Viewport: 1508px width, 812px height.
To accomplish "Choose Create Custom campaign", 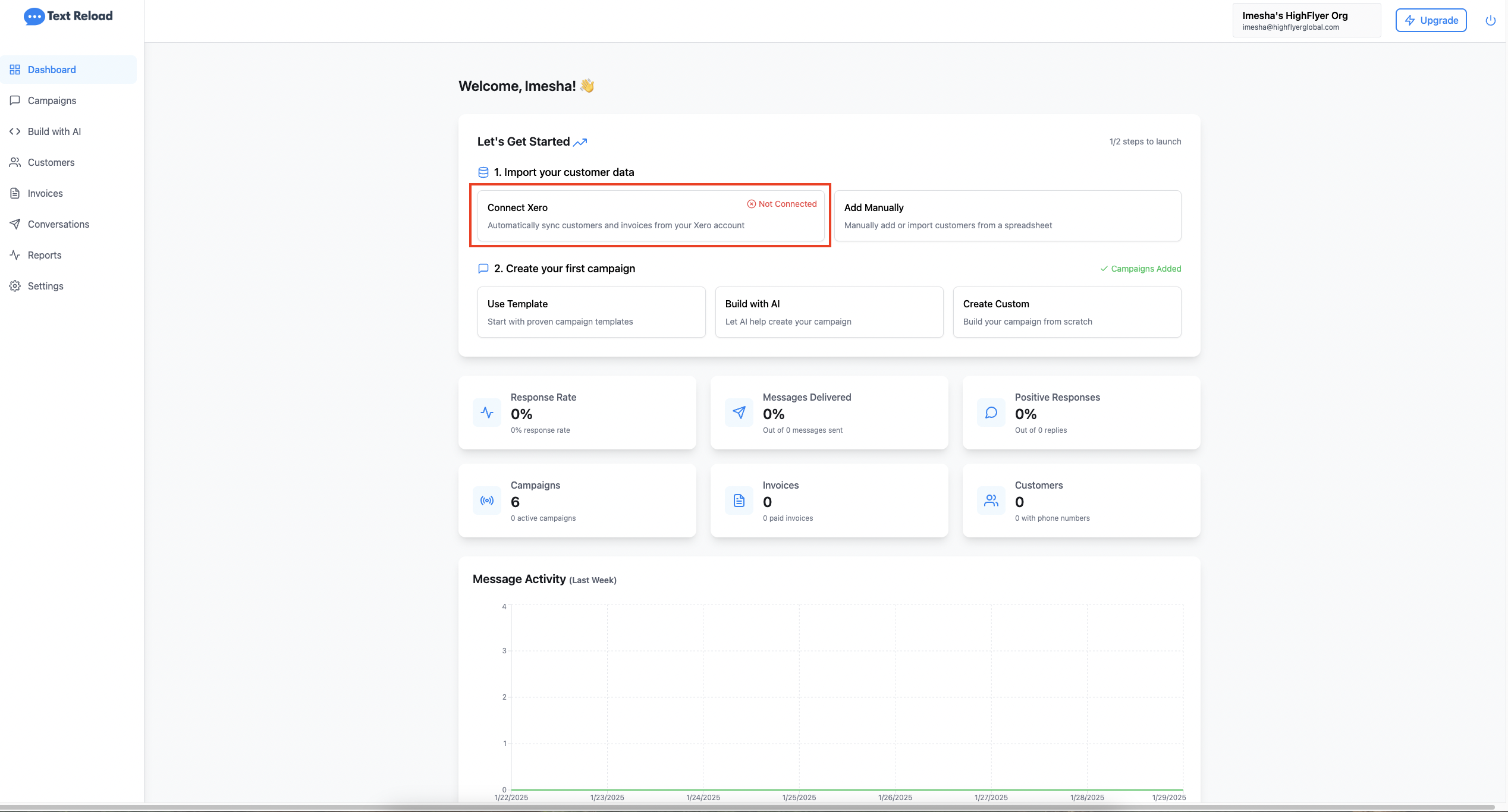I will pyautogui.click(x=1067, y=311).
